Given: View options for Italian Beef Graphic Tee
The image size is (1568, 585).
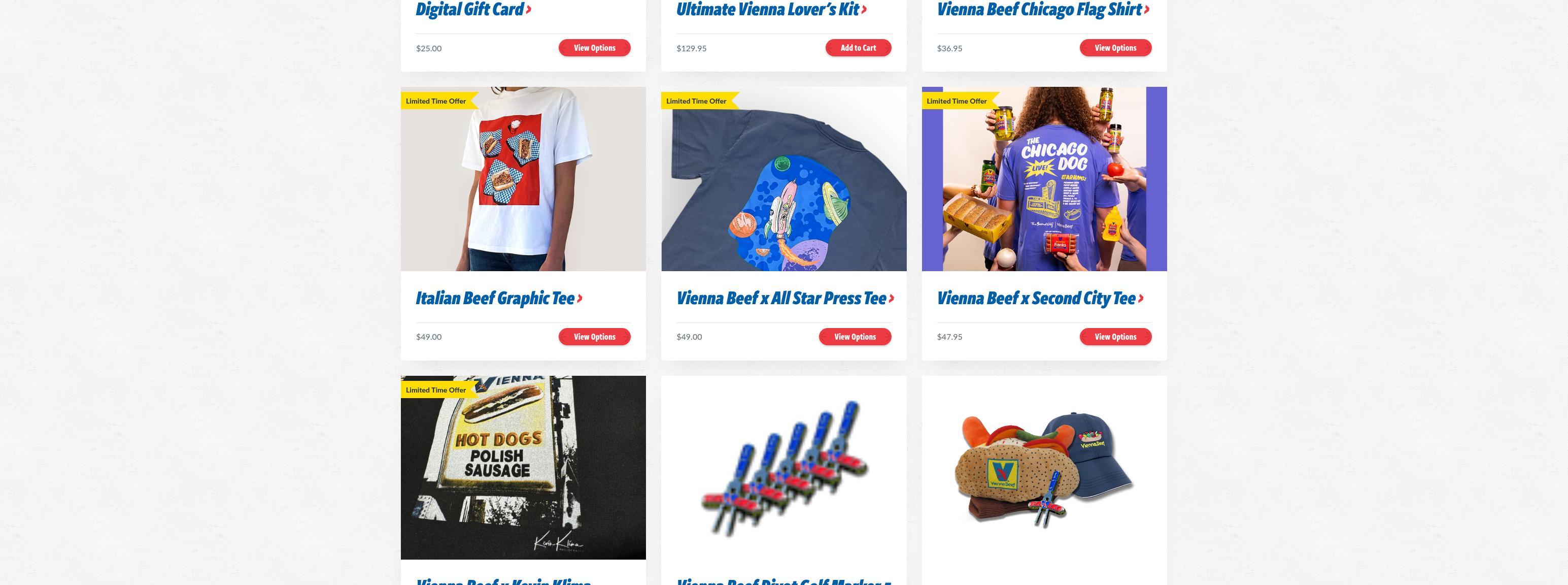Looking at the screenshot, I should pos(594,337).
